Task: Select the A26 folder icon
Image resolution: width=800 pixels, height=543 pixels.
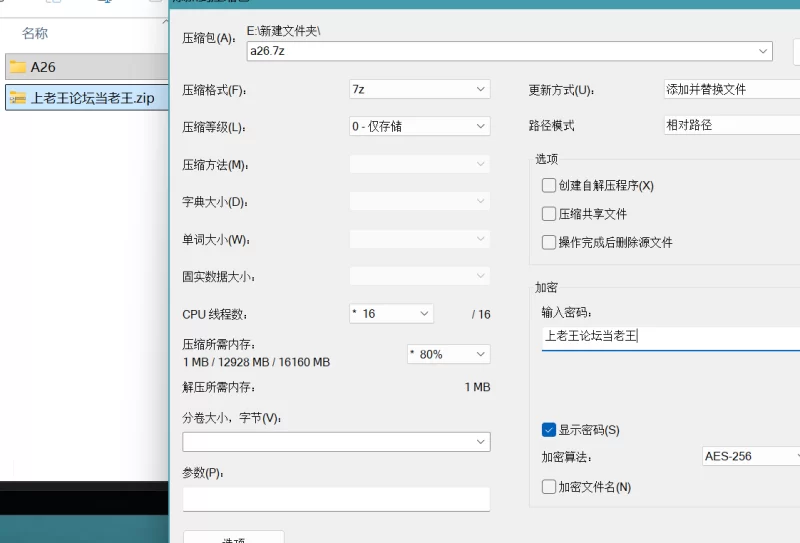Action: 18,67
